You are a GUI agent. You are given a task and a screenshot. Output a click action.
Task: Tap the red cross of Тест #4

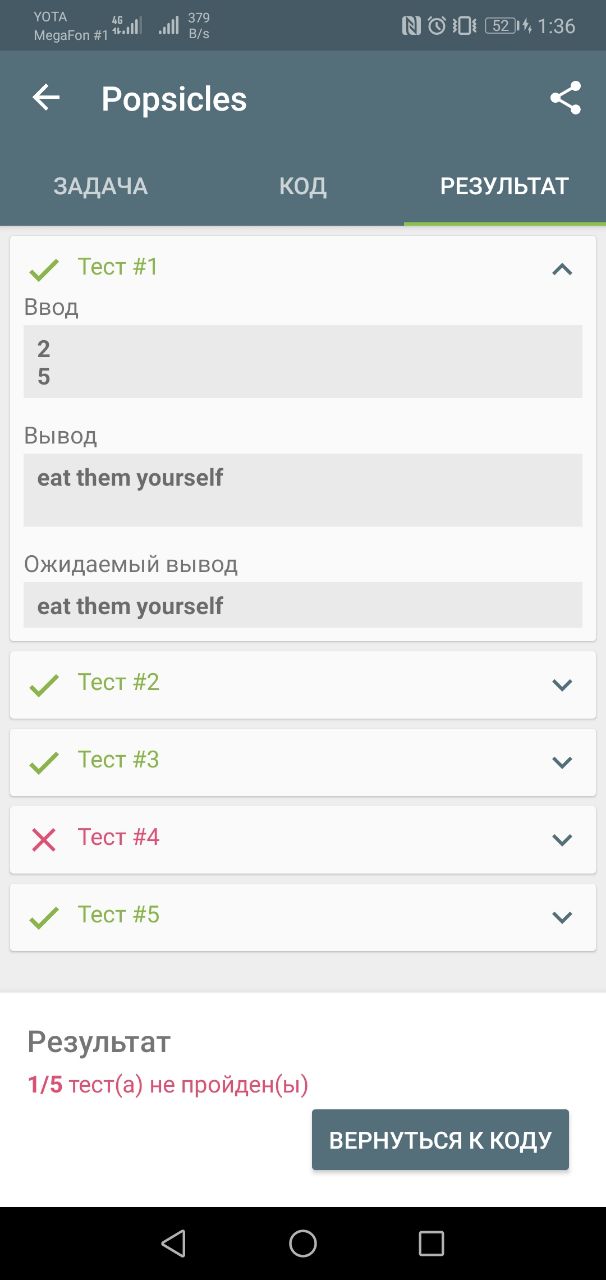click(x=43, y=839)
